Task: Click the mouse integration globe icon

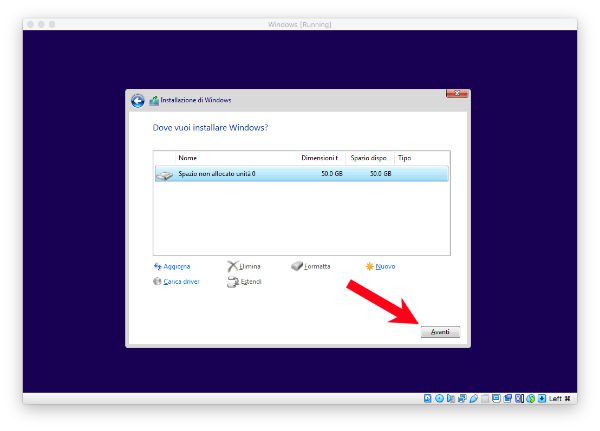Action: click(x=530, y=398)
